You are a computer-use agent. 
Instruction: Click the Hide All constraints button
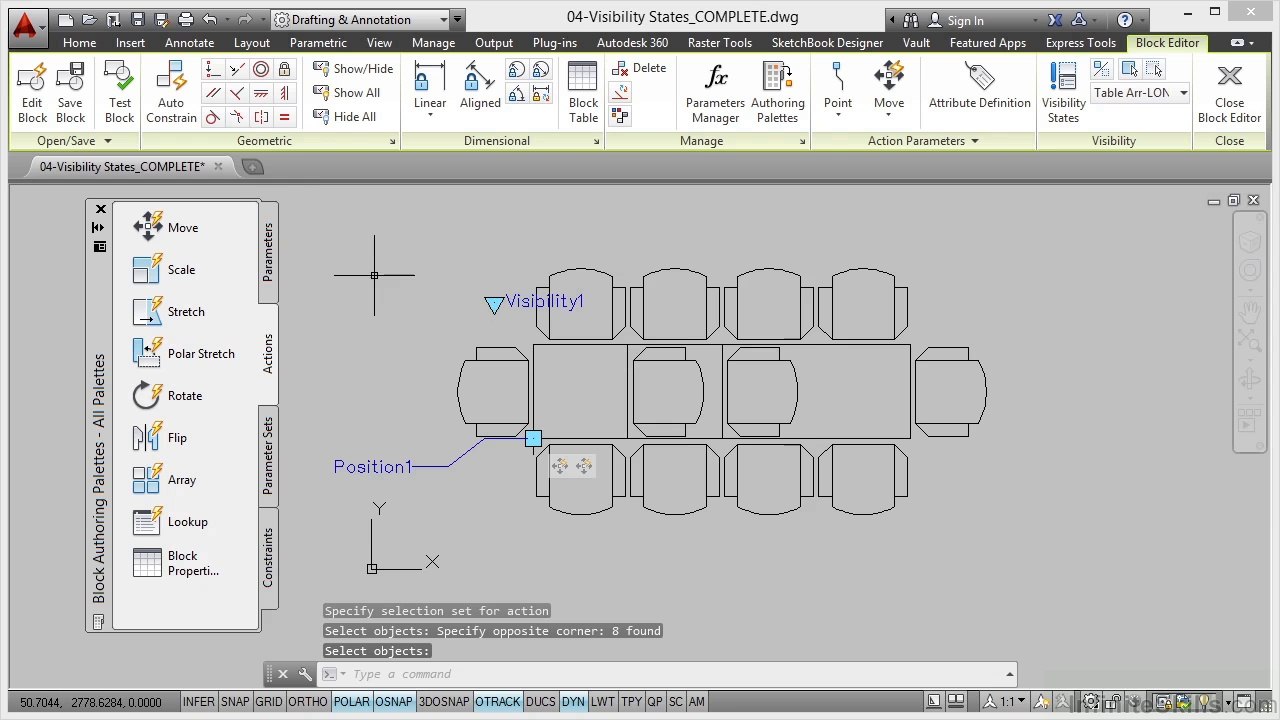tap(345, 117)
